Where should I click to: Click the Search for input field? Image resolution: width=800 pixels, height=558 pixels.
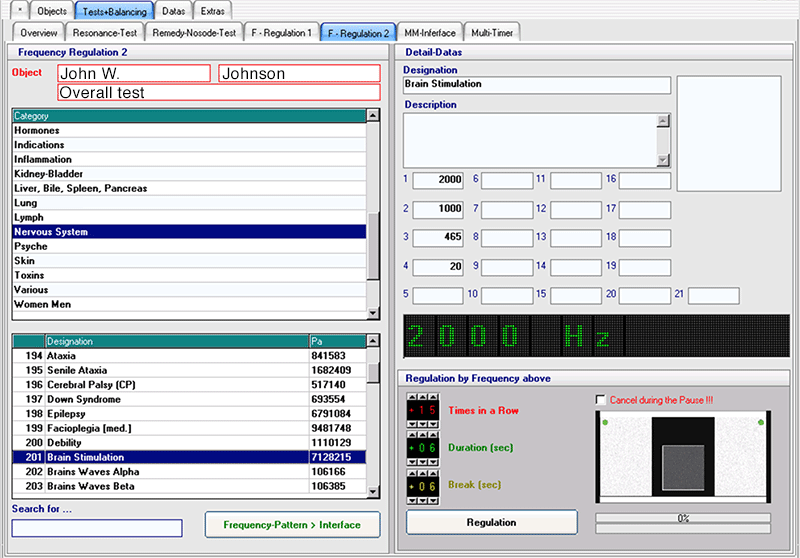coord(97,528)
